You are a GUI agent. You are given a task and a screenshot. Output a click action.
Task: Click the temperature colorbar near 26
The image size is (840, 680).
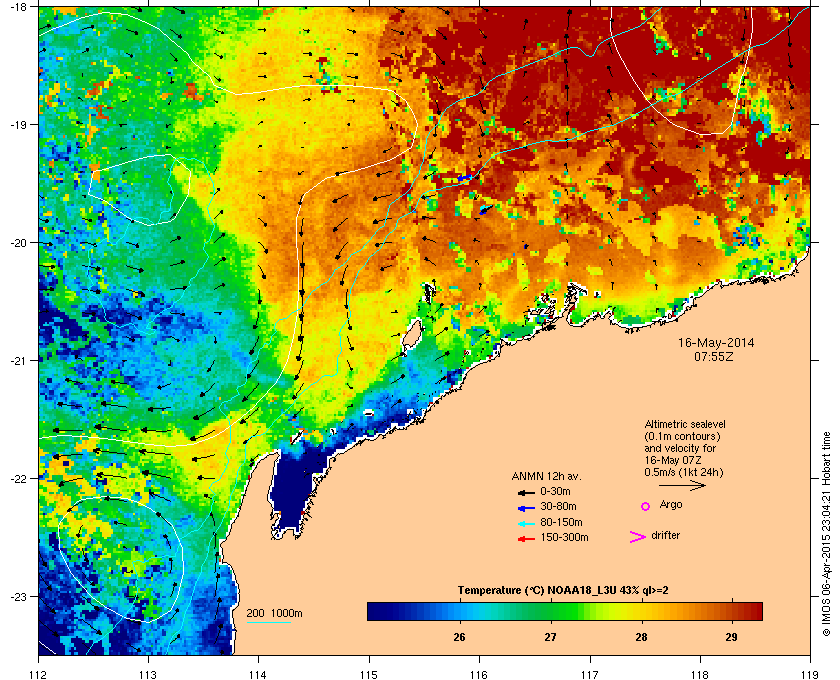[459, 611]
